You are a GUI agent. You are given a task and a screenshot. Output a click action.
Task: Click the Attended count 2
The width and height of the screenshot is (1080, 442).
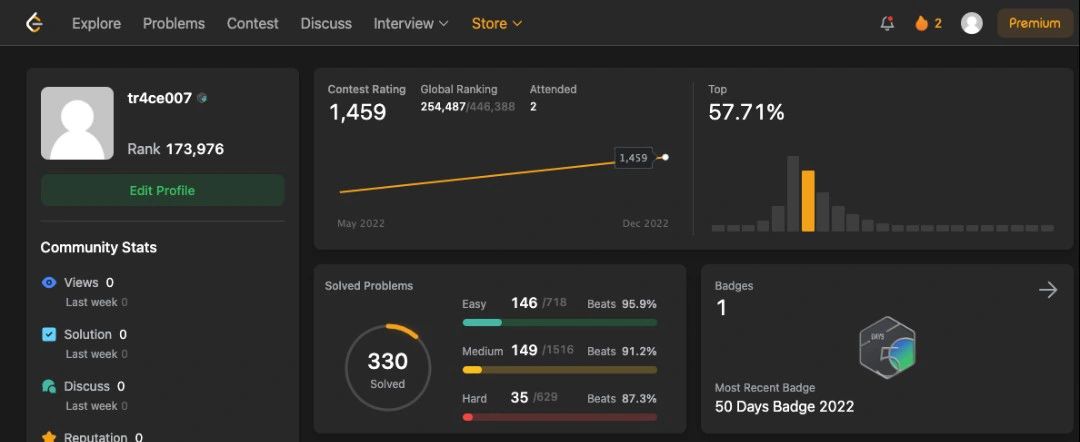click(x=533, y=107)
